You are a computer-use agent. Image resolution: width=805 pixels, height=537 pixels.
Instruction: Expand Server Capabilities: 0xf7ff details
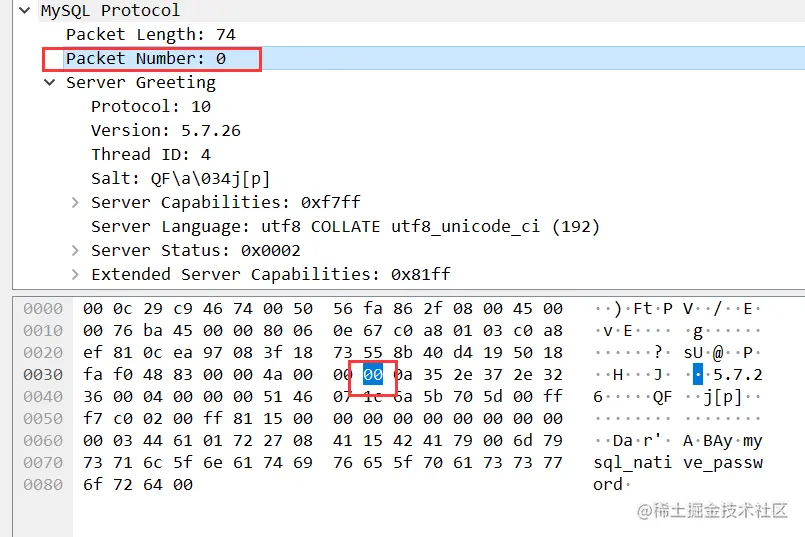pyautogui.click(x=75, y=202)
